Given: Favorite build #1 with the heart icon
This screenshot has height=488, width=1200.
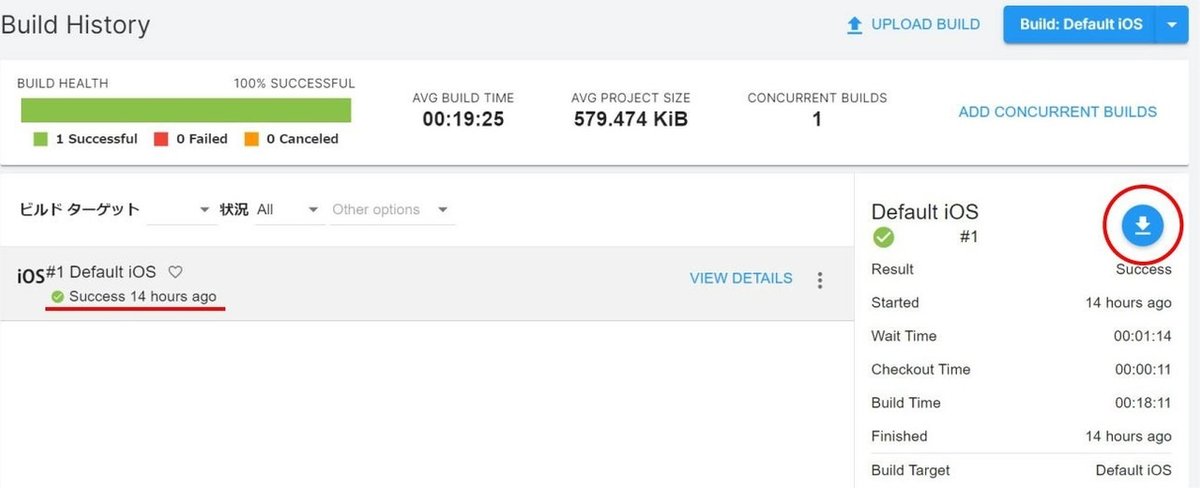Looking at the screenshot, I should [175, 272].
